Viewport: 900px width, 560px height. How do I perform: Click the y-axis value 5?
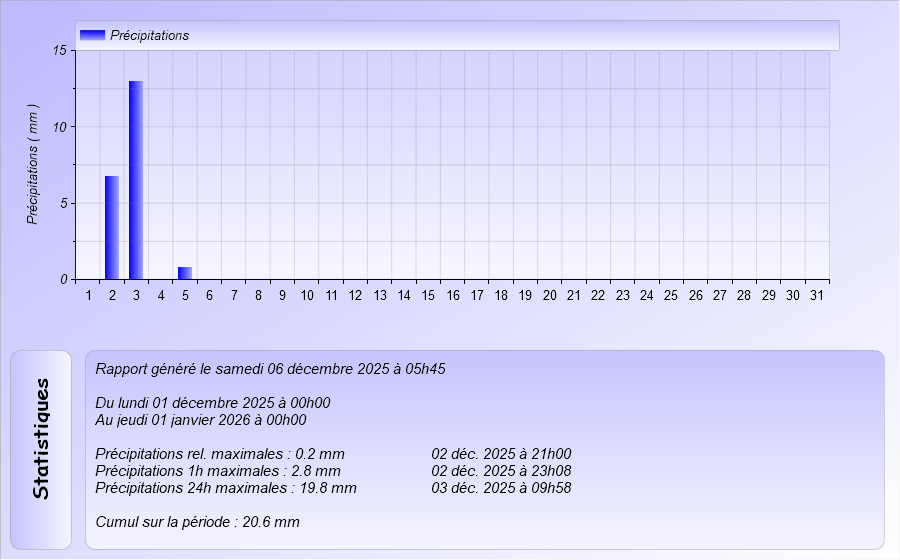[x=63, y=203]
